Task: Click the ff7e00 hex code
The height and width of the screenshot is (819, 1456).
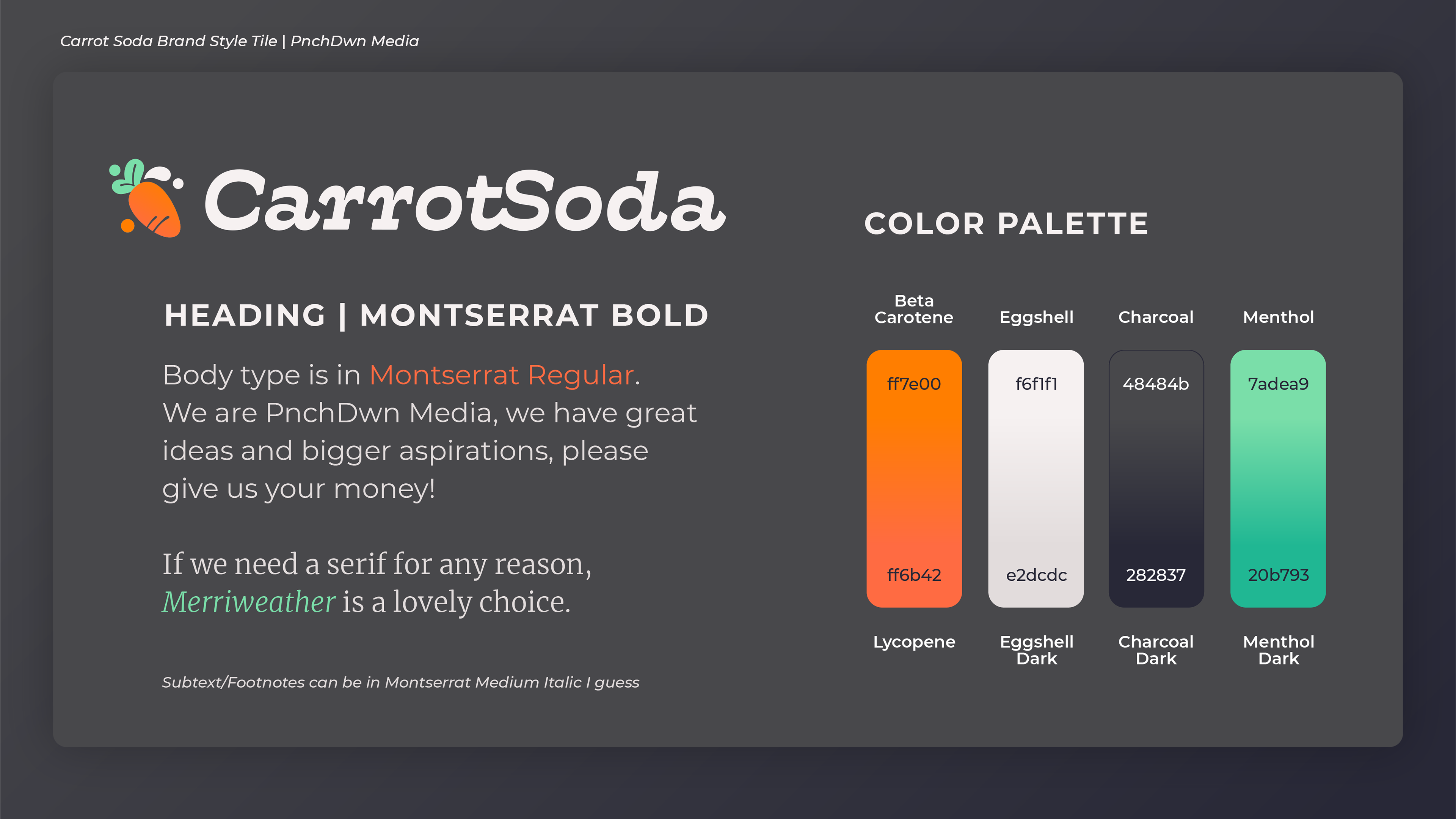Action: (x=913, y=384)
